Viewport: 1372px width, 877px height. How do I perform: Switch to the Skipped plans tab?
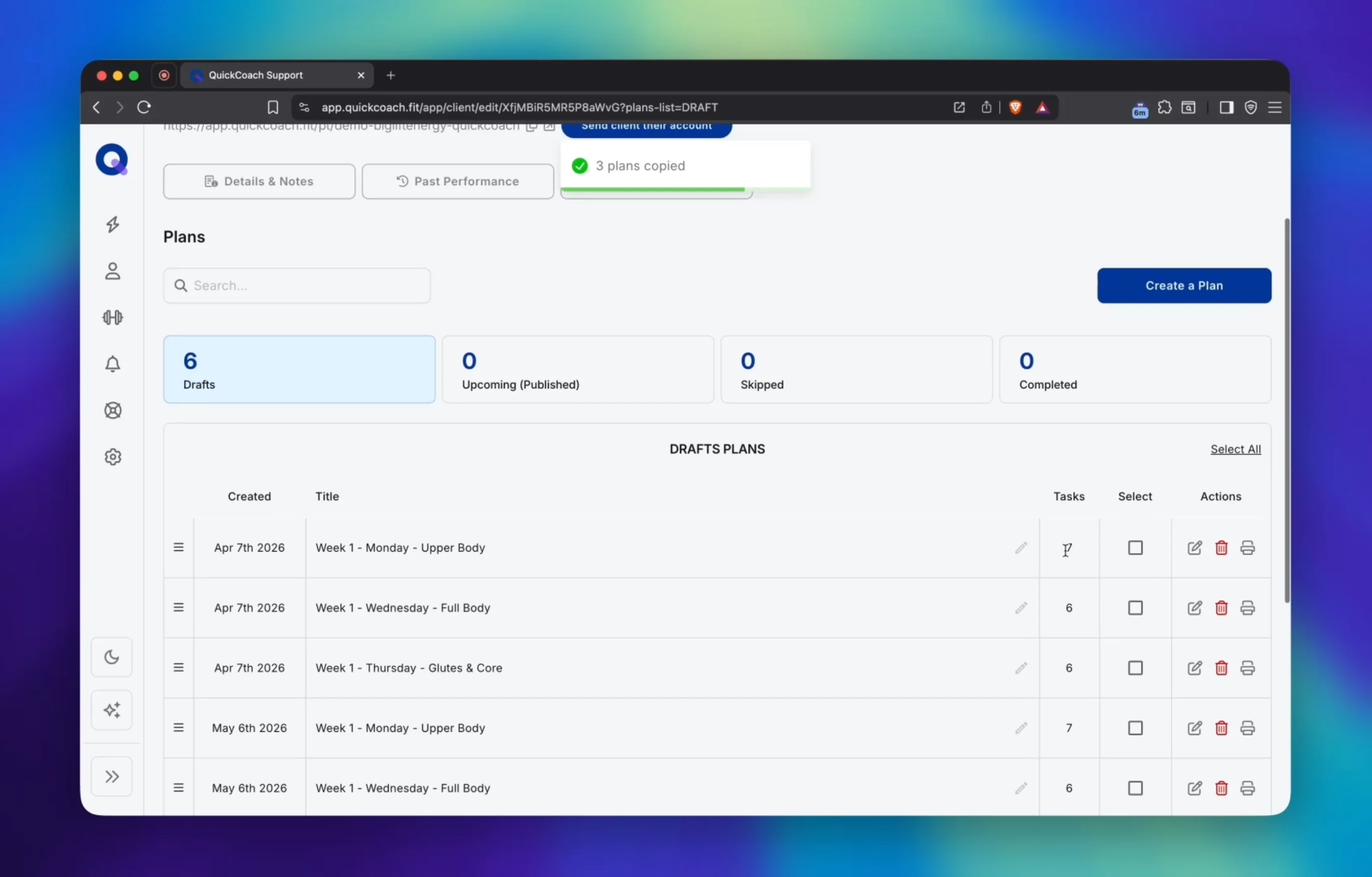tap(856, 369)
